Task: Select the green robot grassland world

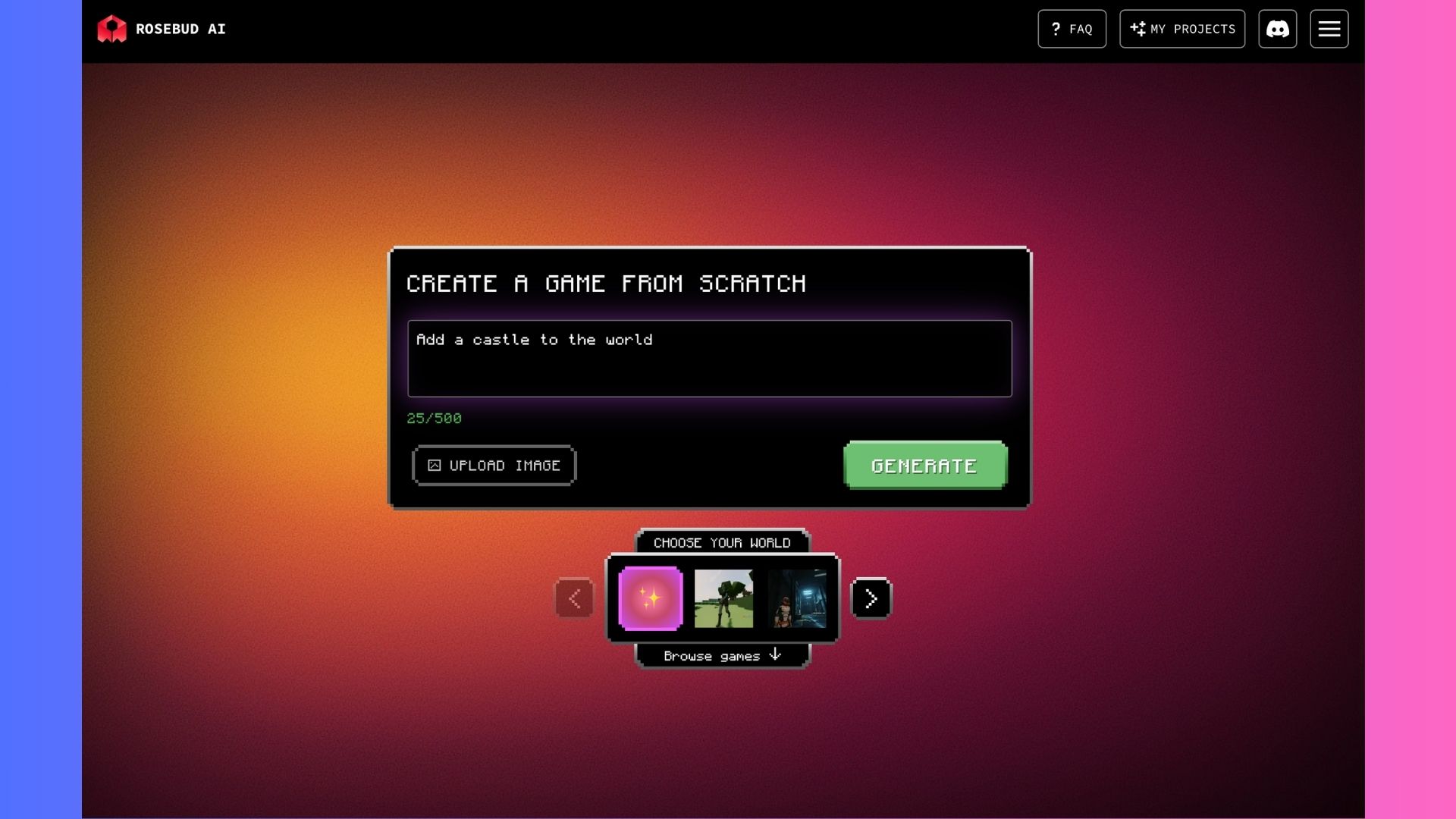Action: pos(723,599)
